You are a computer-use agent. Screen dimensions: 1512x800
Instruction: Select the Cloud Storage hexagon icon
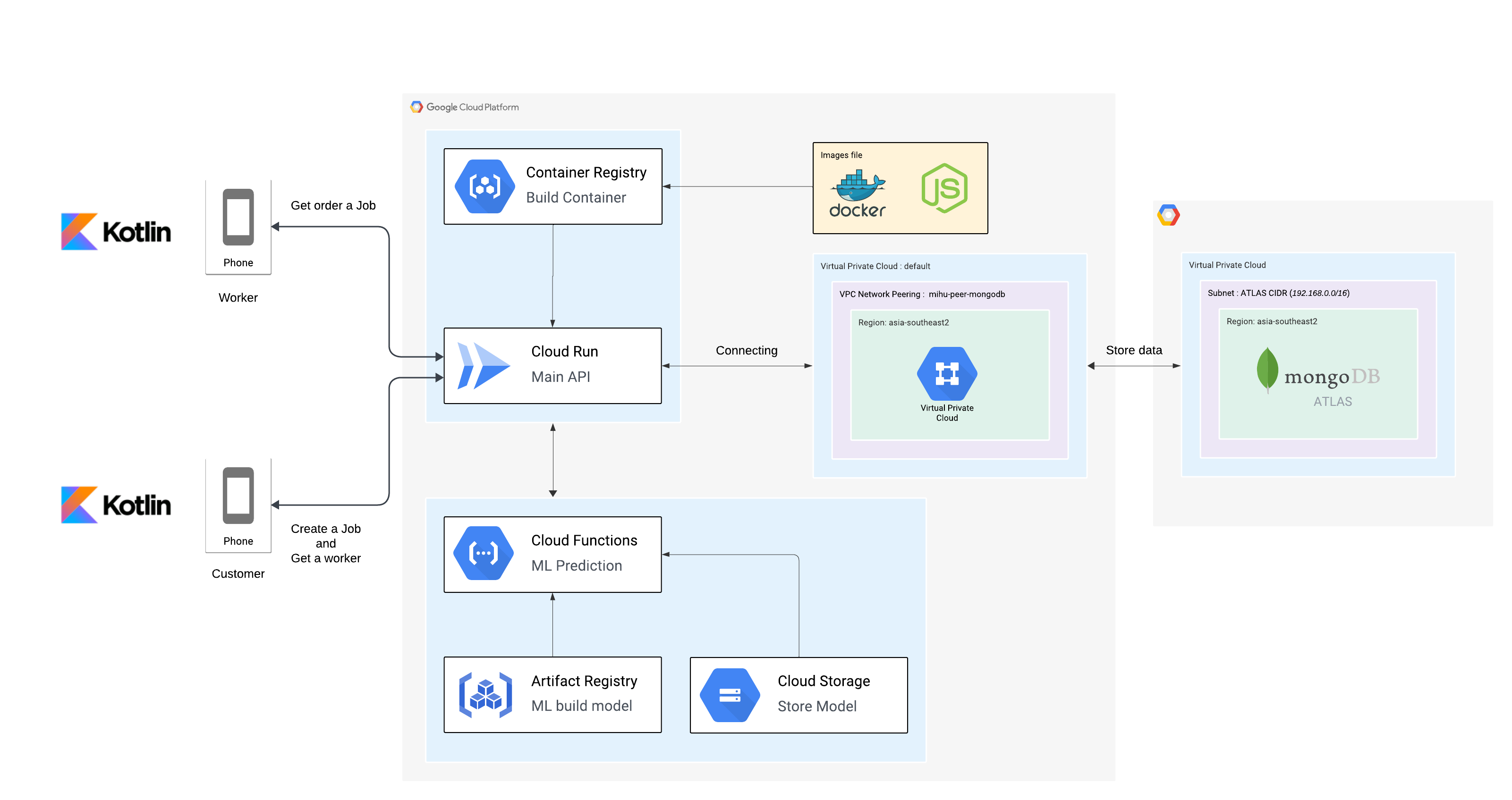[730, 695]
